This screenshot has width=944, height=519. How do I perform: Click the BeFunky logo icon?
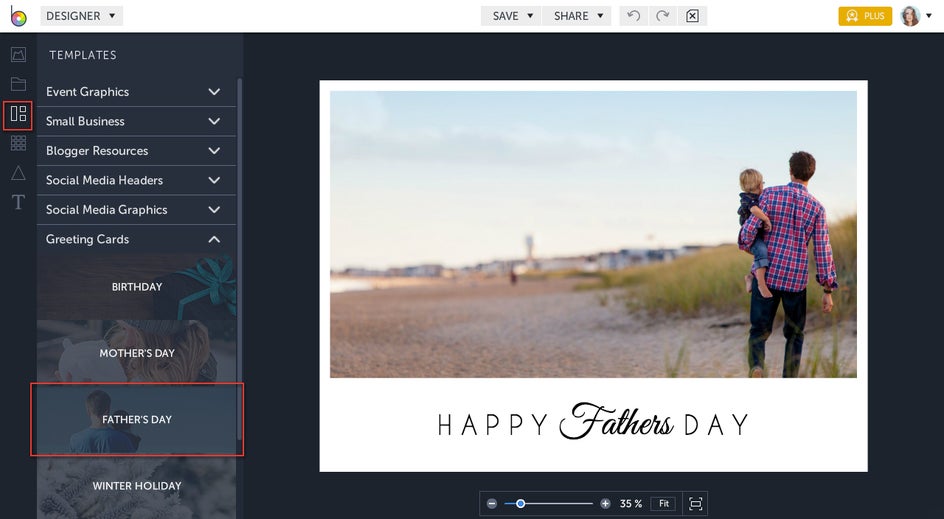18,16
